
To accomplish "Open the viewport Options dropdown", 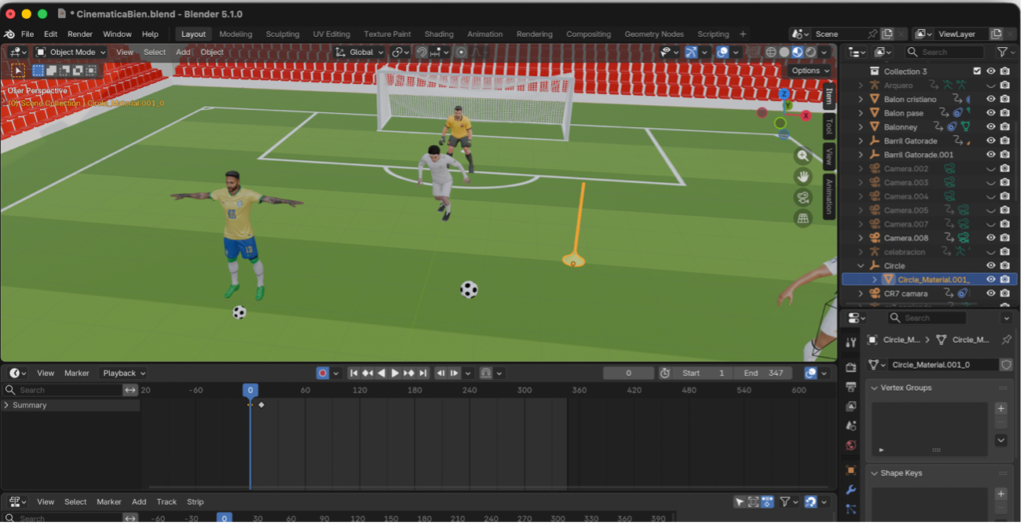I will (810, 71).
